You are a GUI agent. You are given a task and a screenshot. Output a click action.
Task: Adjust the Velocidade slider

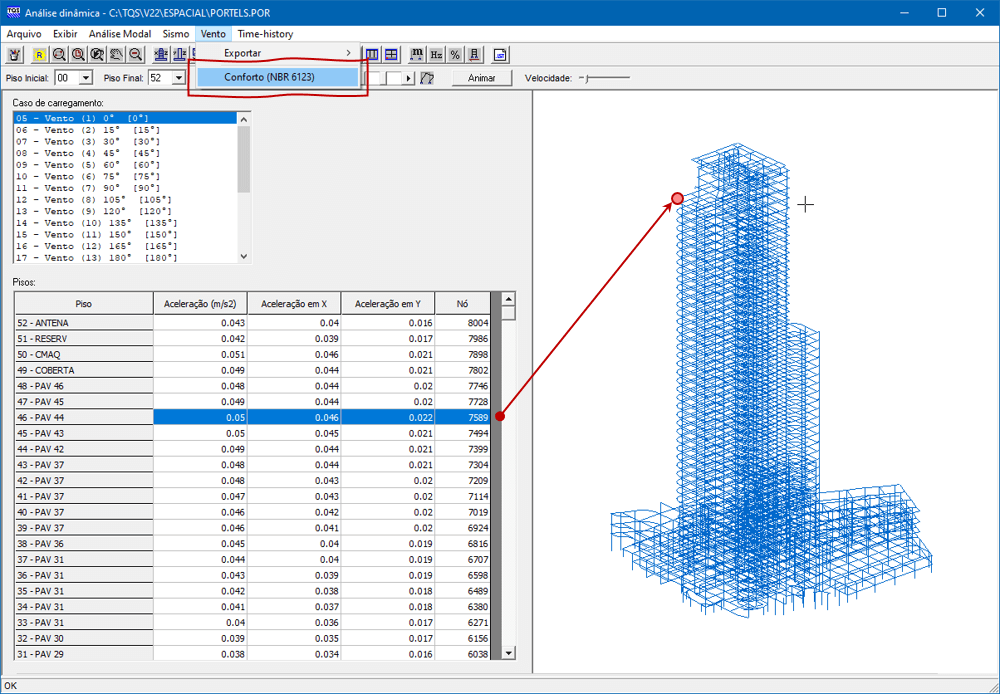point(605,78)
